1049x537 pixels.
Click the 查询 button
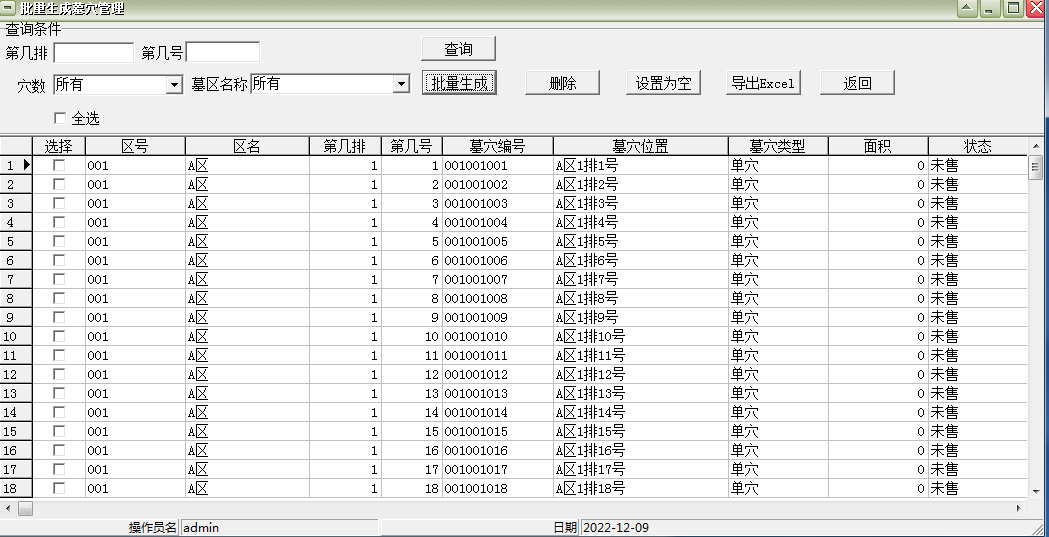tap(458, 49)
